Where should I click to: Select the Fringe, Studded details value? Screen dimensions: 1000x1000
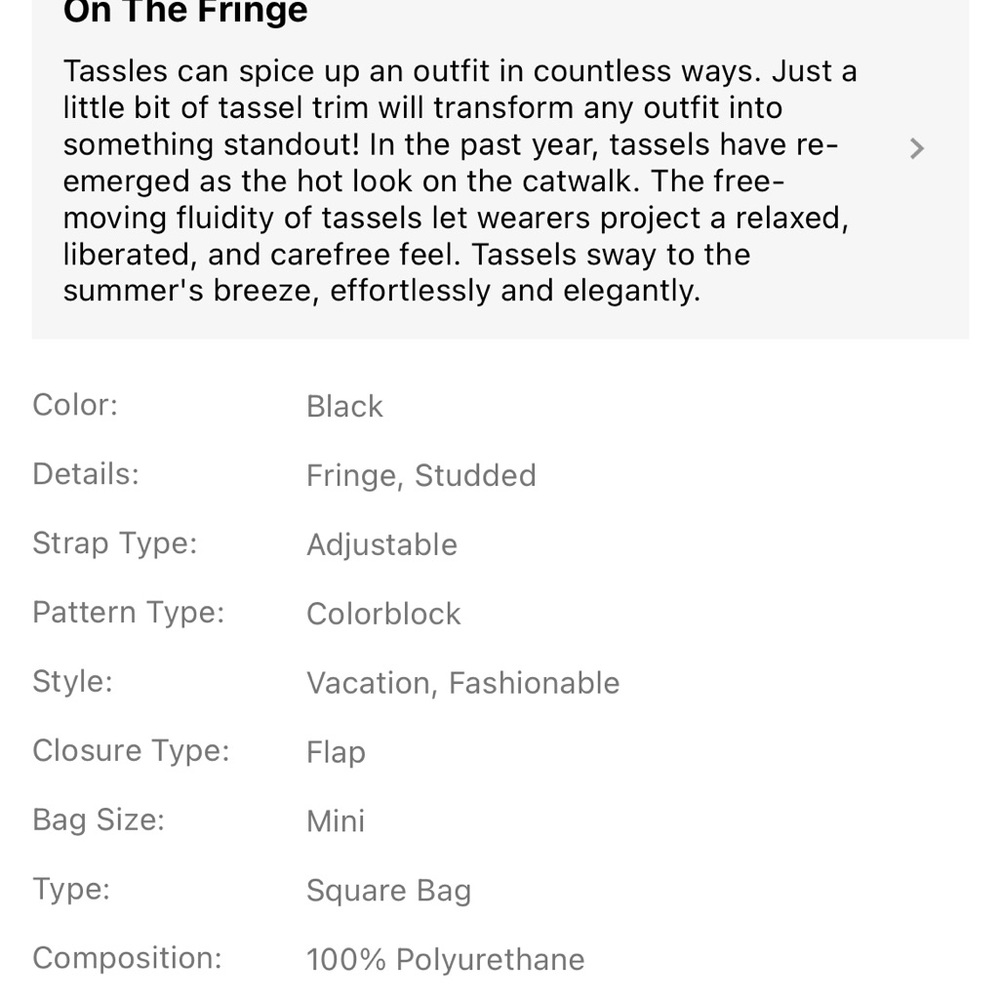tap(421, 476)
